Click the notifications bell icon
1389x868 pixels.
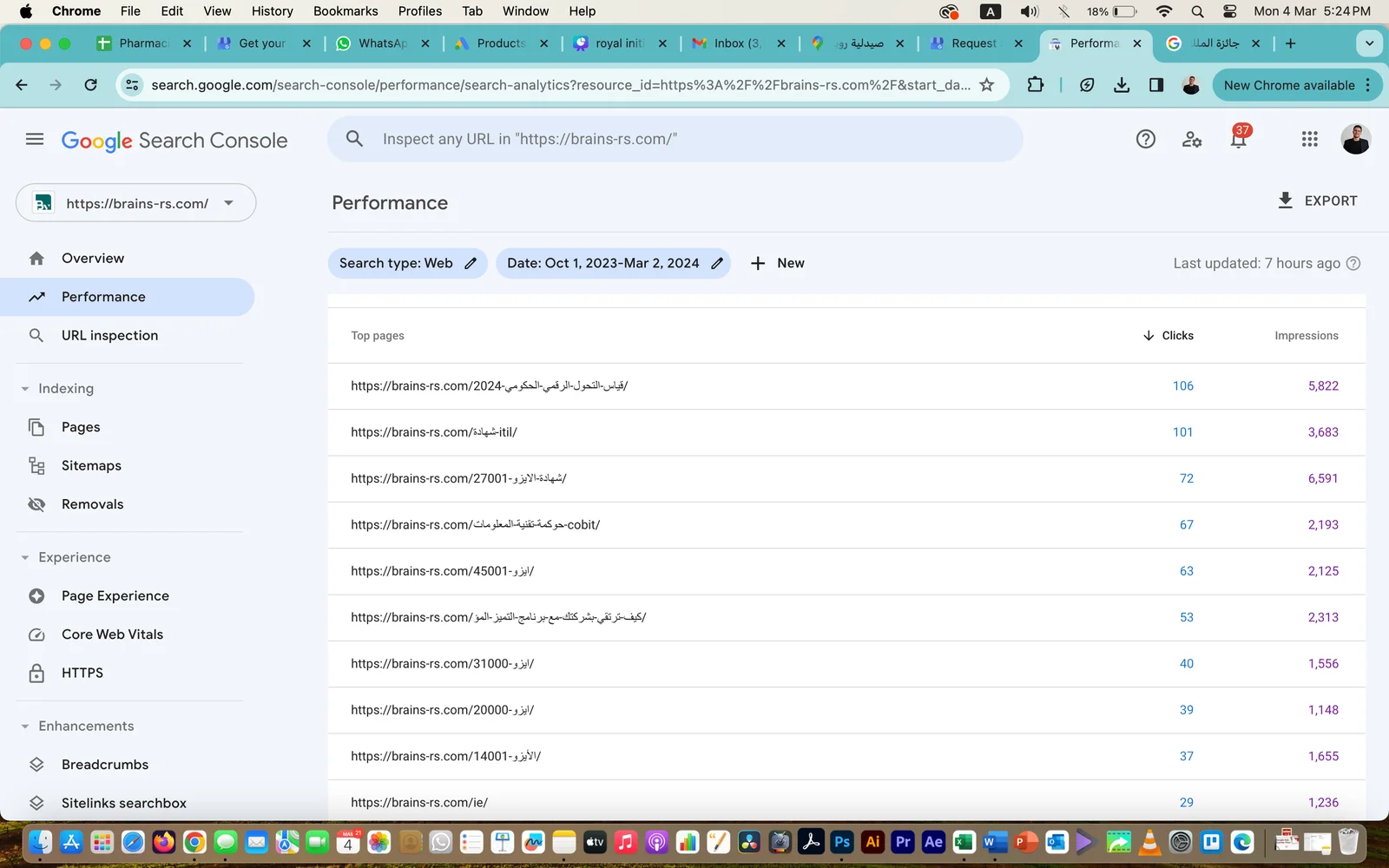click(x=1239, y=139)
